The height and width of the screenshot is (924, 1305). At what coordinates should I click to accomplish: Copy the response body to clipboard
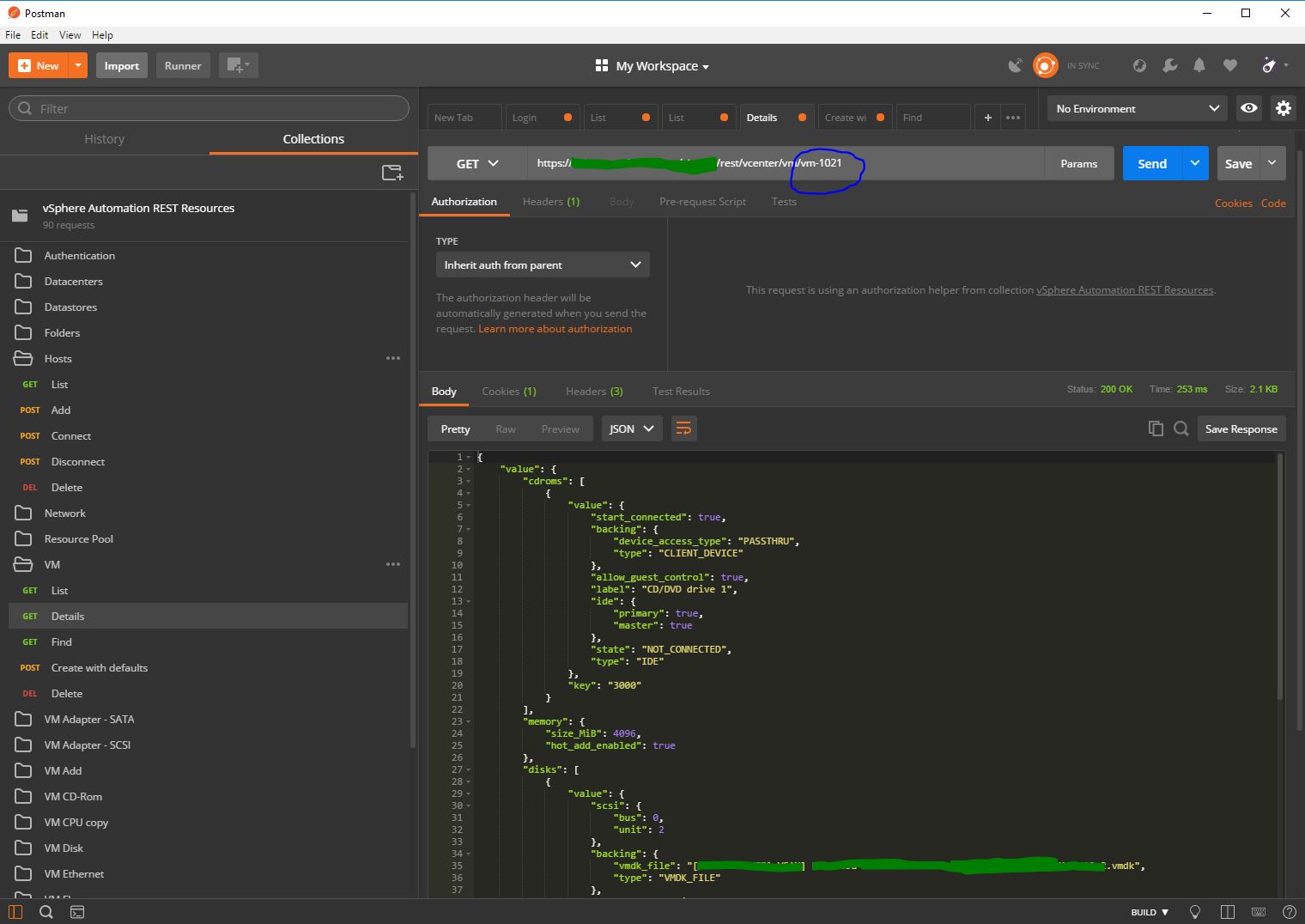pos(1156,429)
